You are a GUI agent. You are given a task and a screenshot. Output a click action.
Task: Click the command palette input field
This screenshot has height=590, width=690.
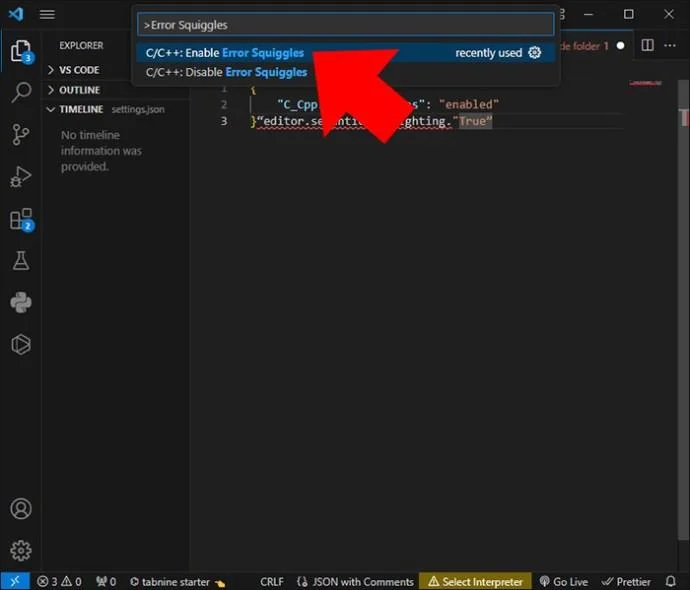click(x=345, y=25)
